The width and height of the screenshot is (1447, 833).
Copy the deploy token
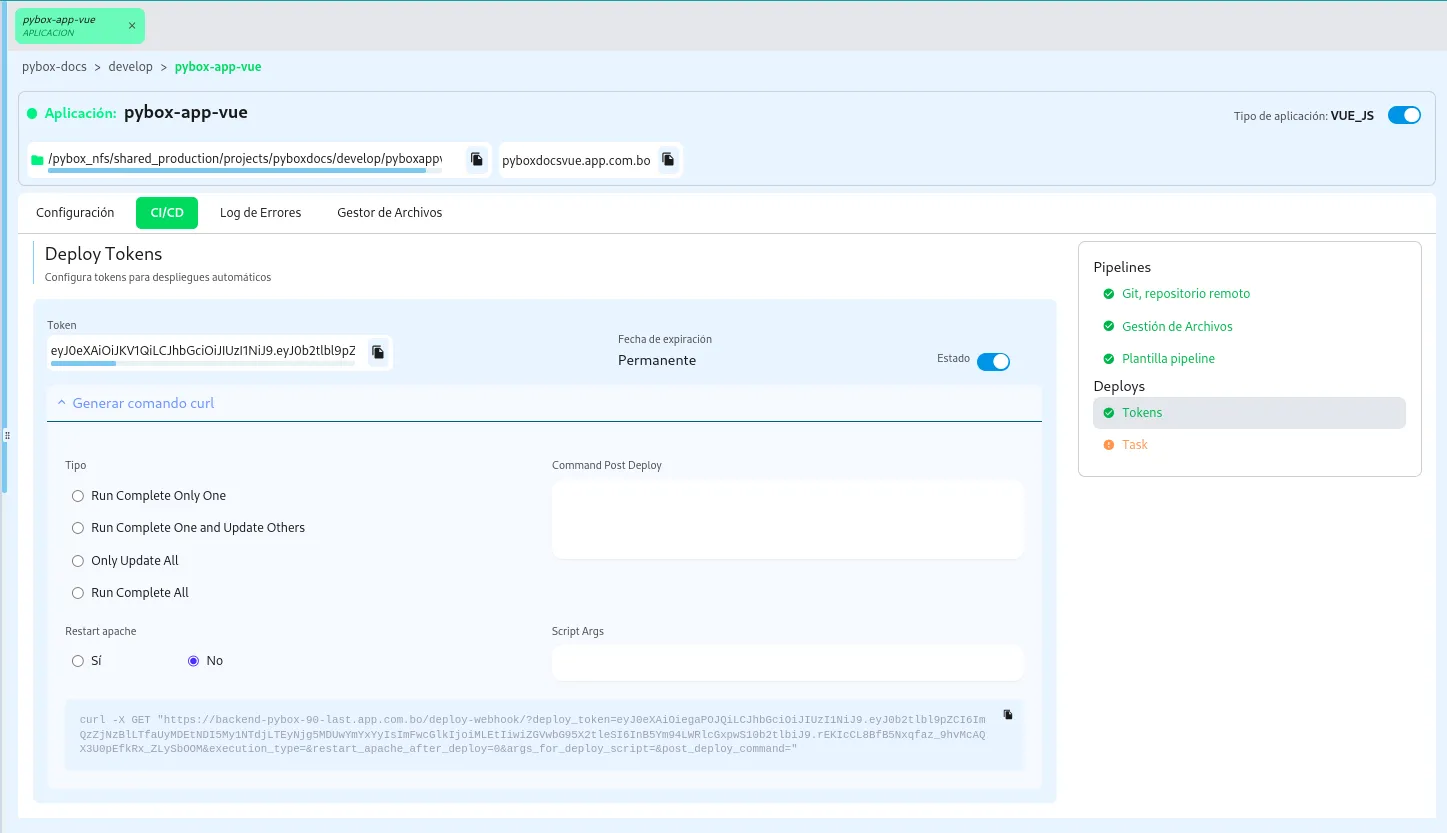(378, 351)
